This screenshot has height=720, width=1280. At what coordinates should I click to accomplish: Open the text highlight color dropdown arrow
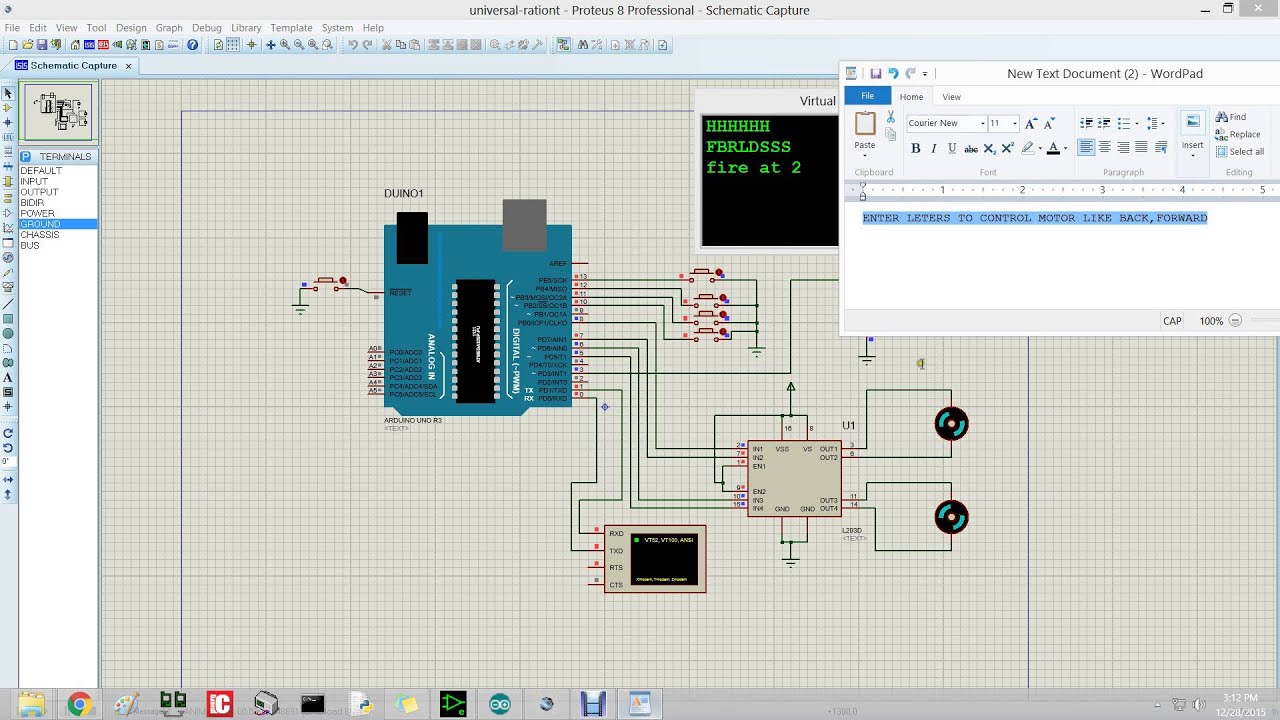[1038, 148]
